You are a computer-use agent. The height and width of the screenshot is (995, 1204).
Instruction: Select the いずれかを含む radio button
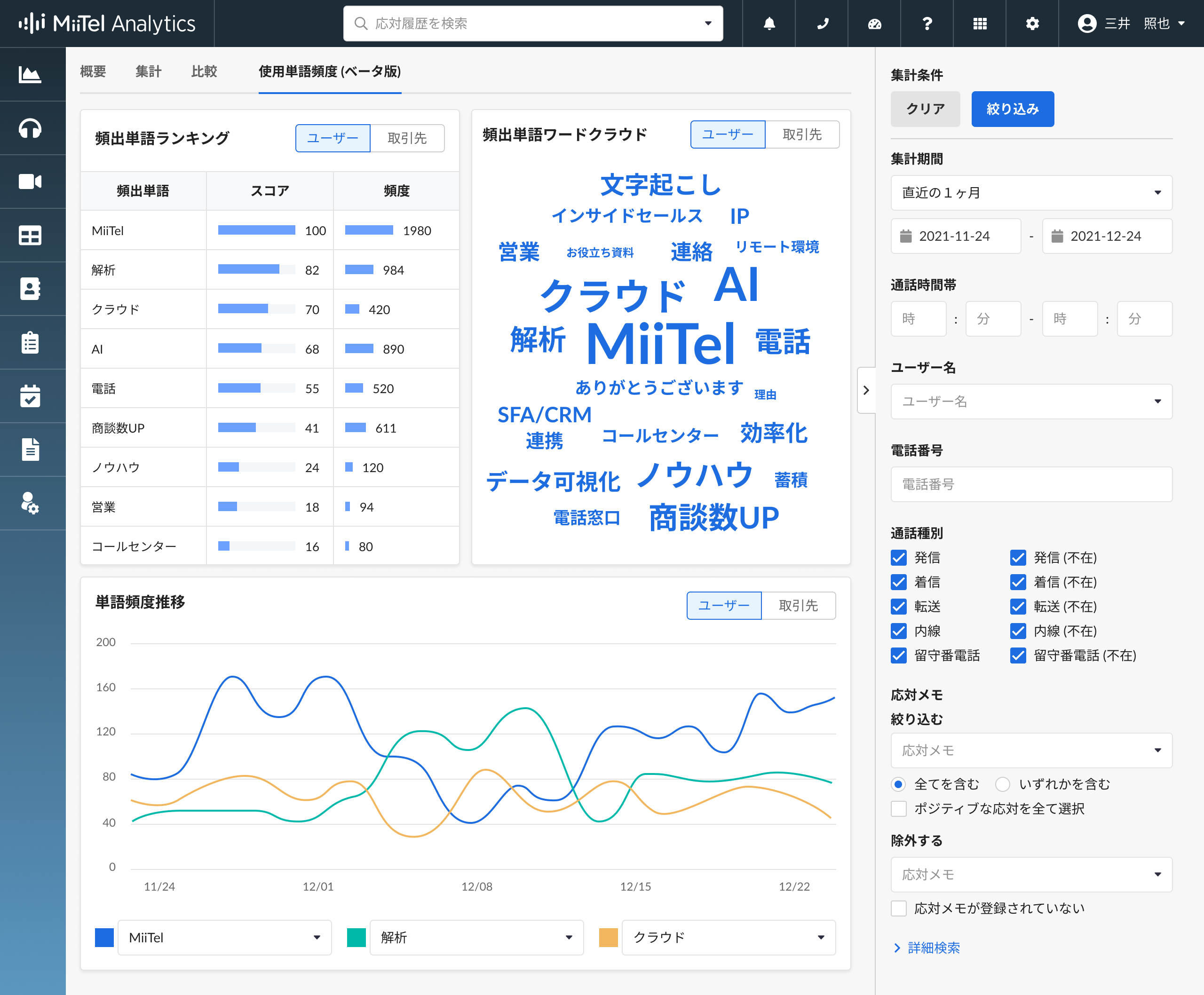tap(1002, 784)
